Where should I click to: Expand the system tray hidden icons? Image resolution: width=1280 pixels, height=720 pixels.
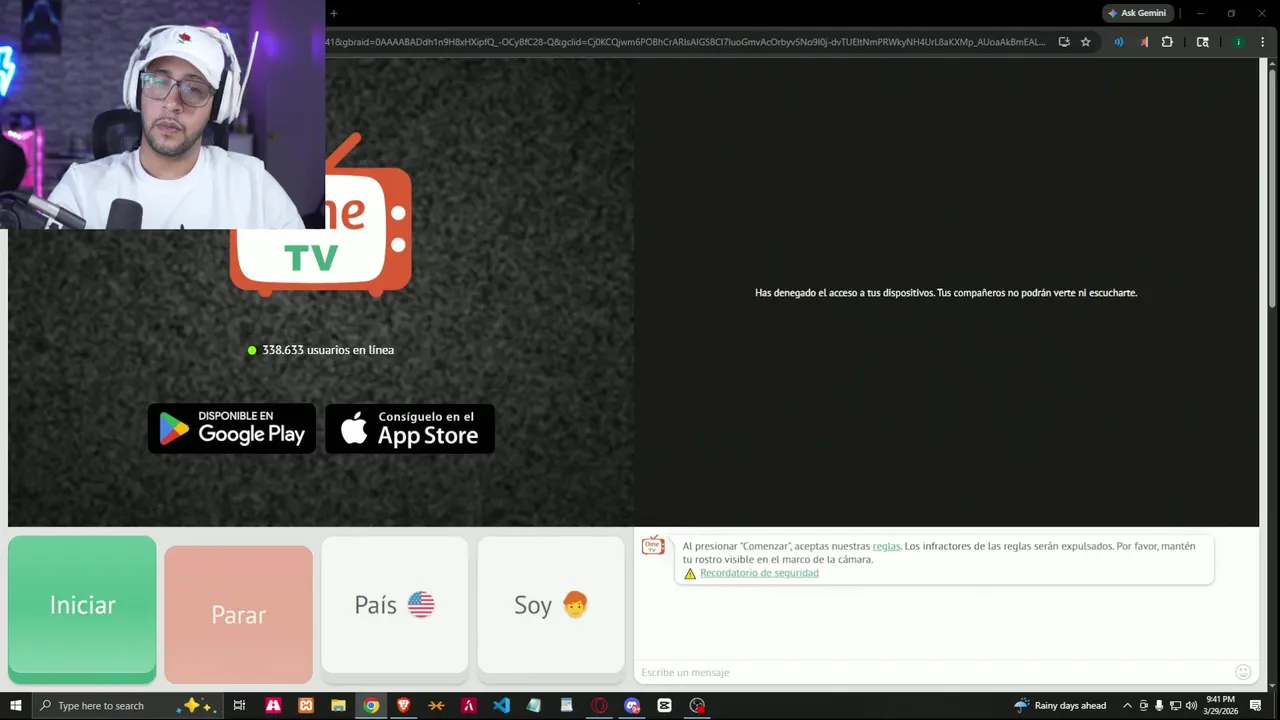pos(1128,705)
